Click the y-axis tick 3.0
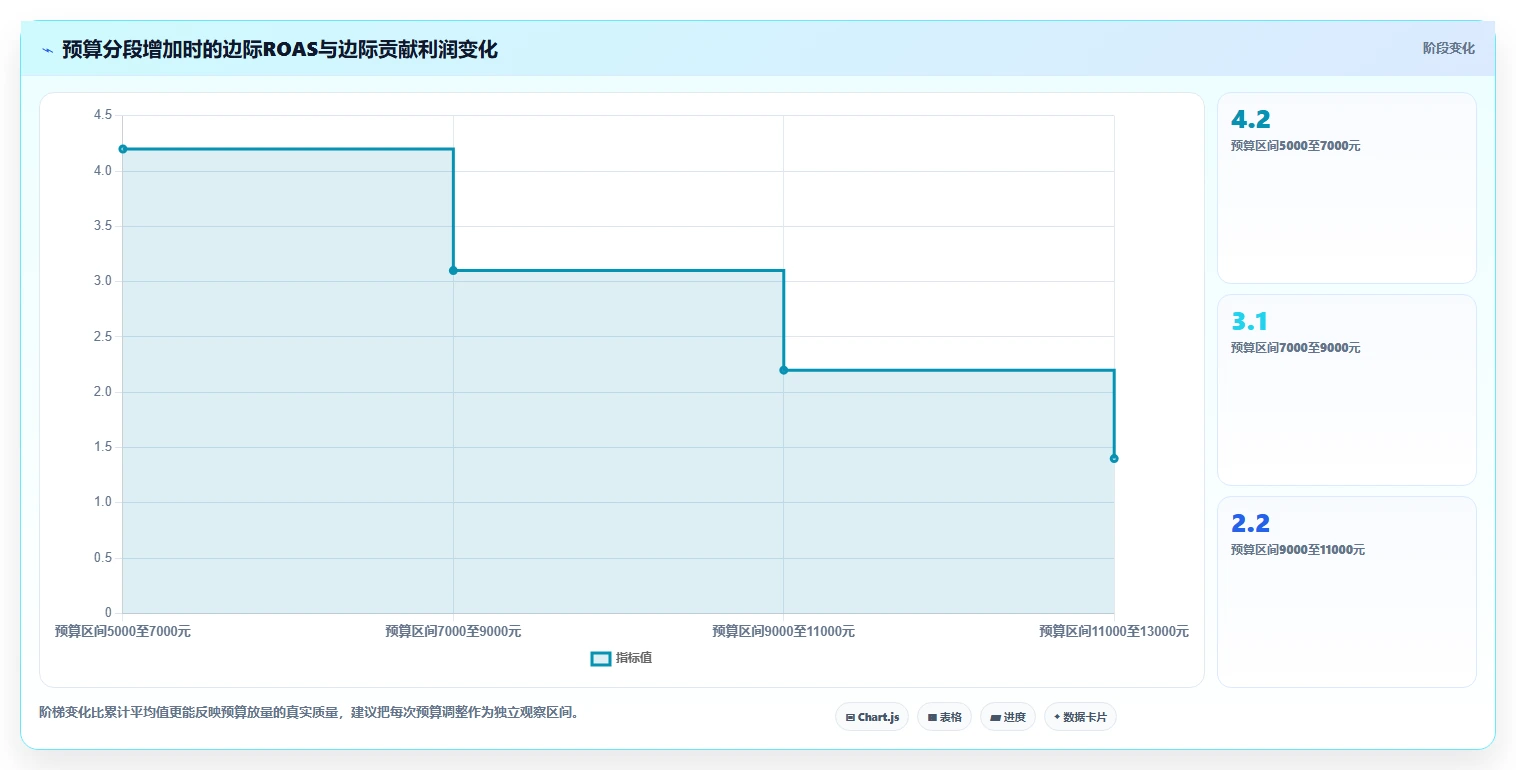The image size is (1516, 770). (x=103, y=281)
